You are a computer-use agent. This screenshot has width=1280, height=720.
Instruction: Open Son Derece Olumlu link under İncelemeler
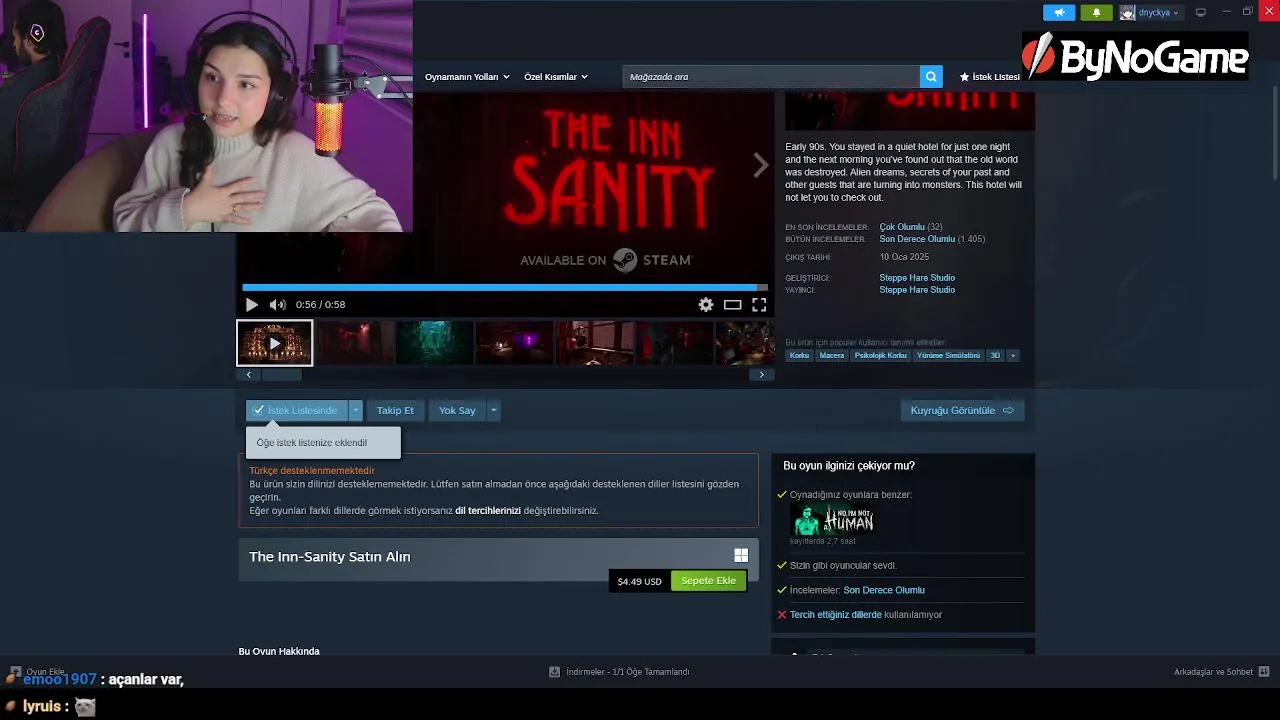(884, 590)
